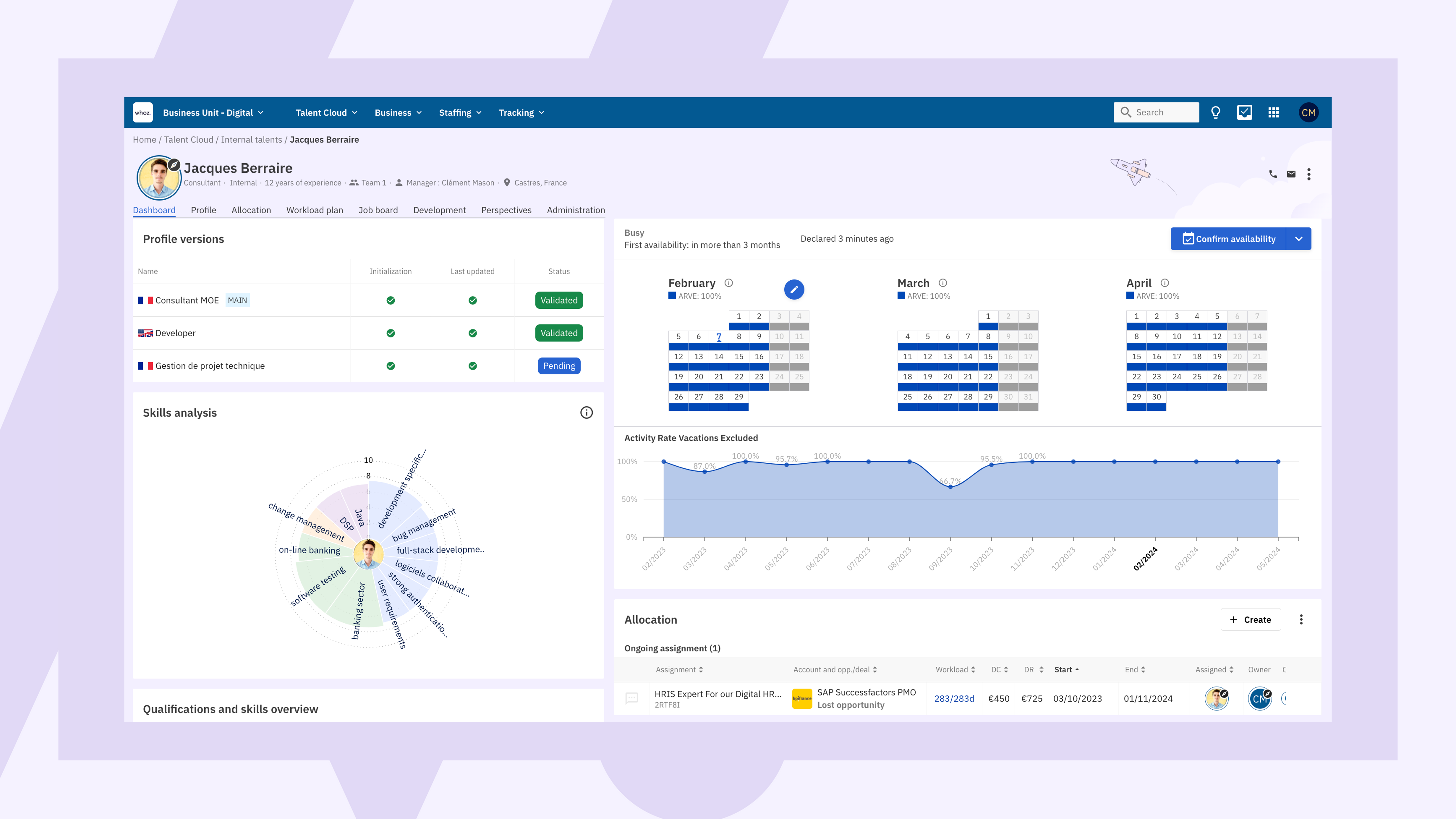Open the lightbulb ideas icon
The width and height of the screenshot is (1456, 820).
click(x=1215, y=113)
